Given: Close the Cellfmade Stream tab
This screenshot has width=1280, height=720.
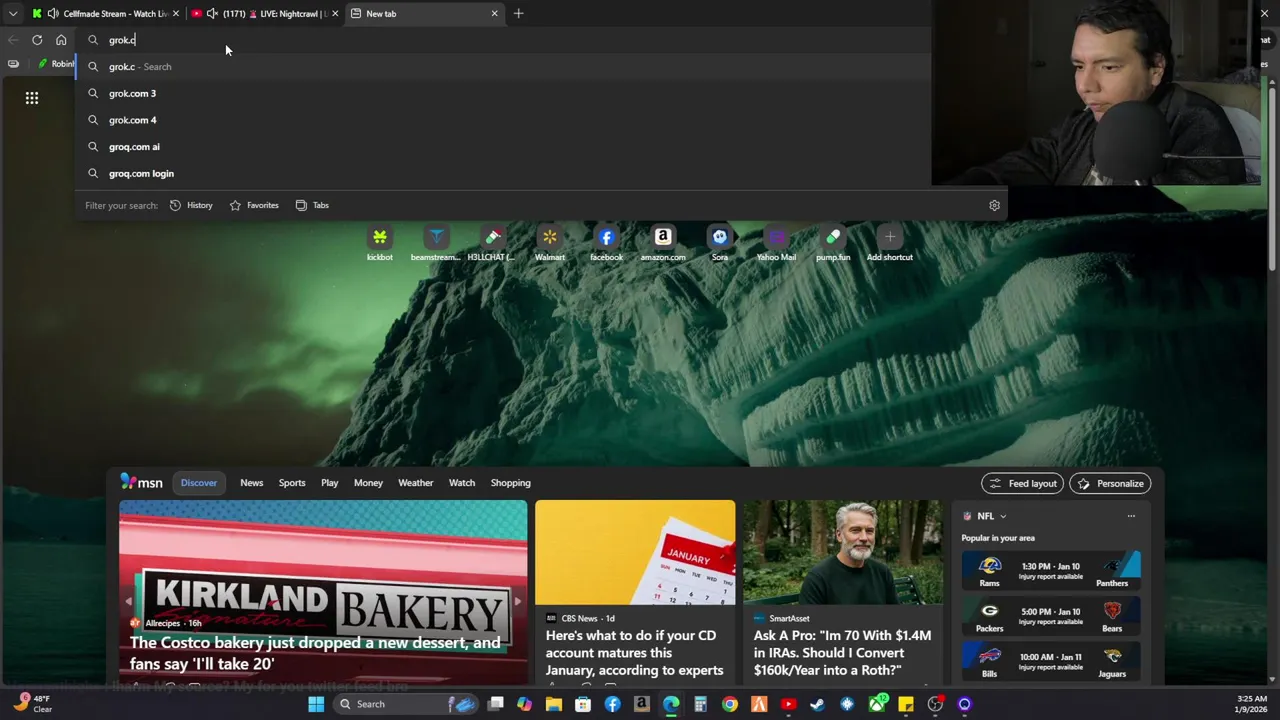Looking at the screenshot, I should pos(176,13).
